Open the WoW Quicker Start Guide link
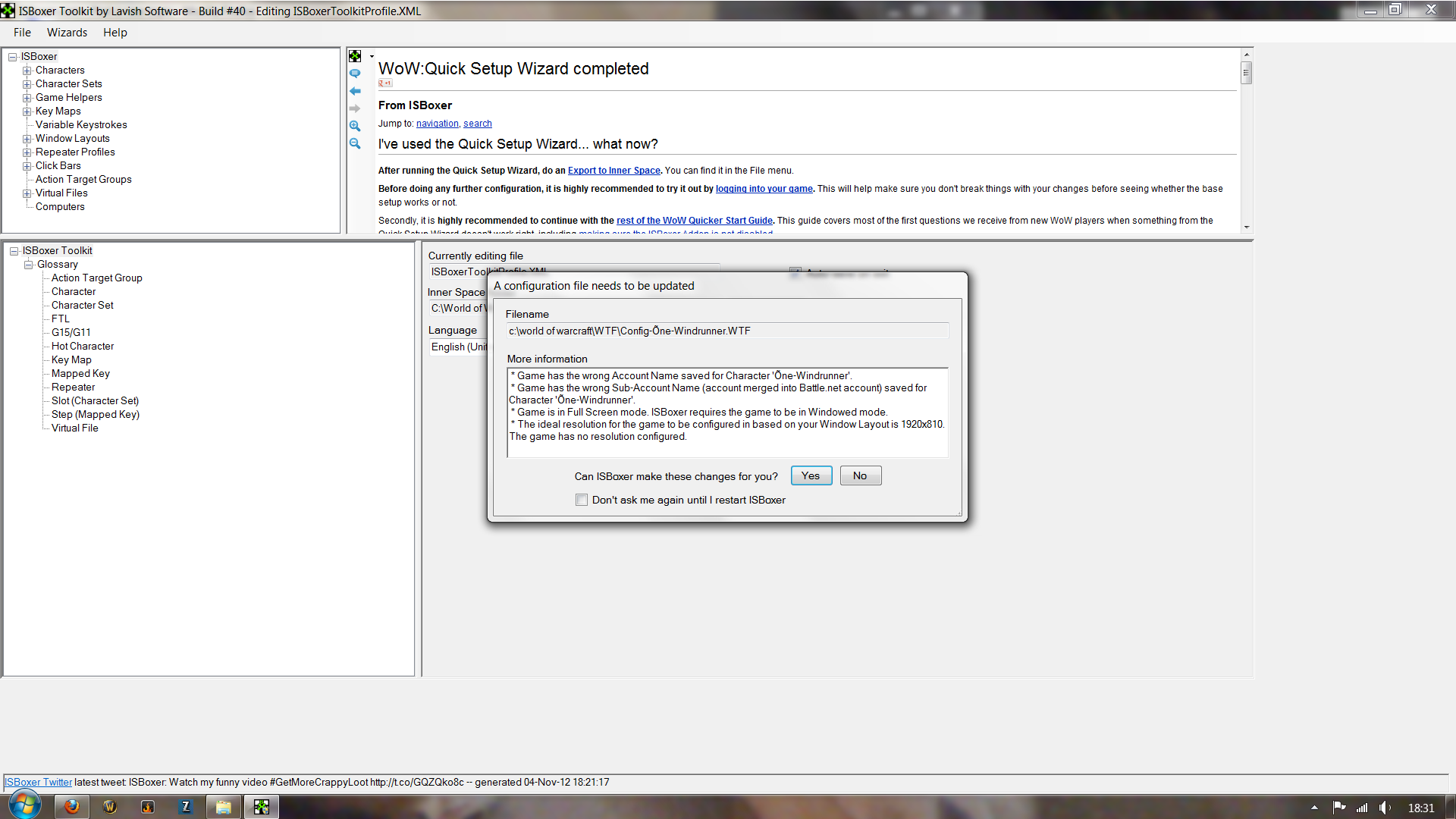 pyautogui.click(x=695, y=221)
